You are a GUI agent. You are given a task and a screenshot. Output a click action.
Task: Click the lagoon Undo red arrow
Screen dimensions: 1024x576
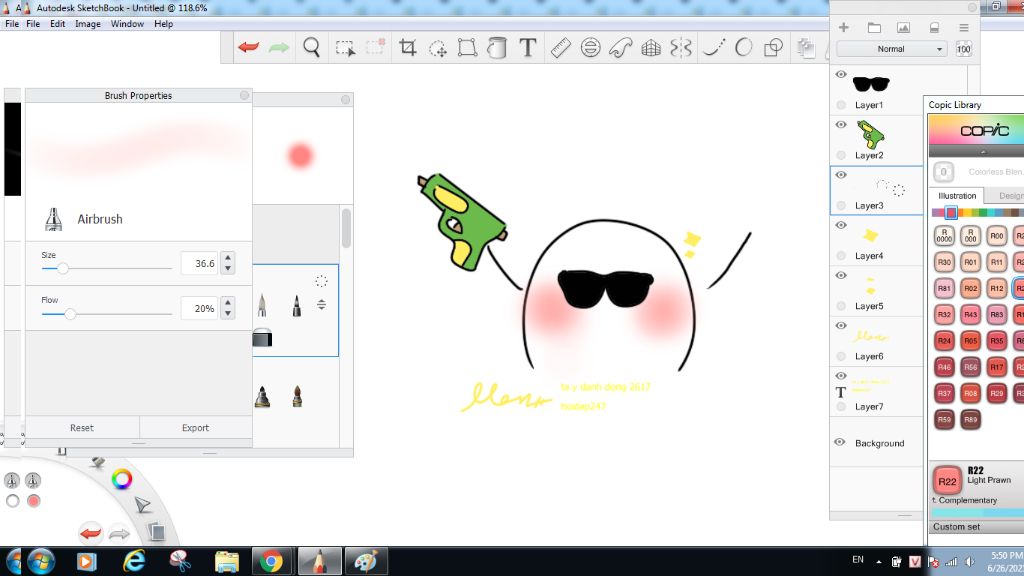click(90, 533)
